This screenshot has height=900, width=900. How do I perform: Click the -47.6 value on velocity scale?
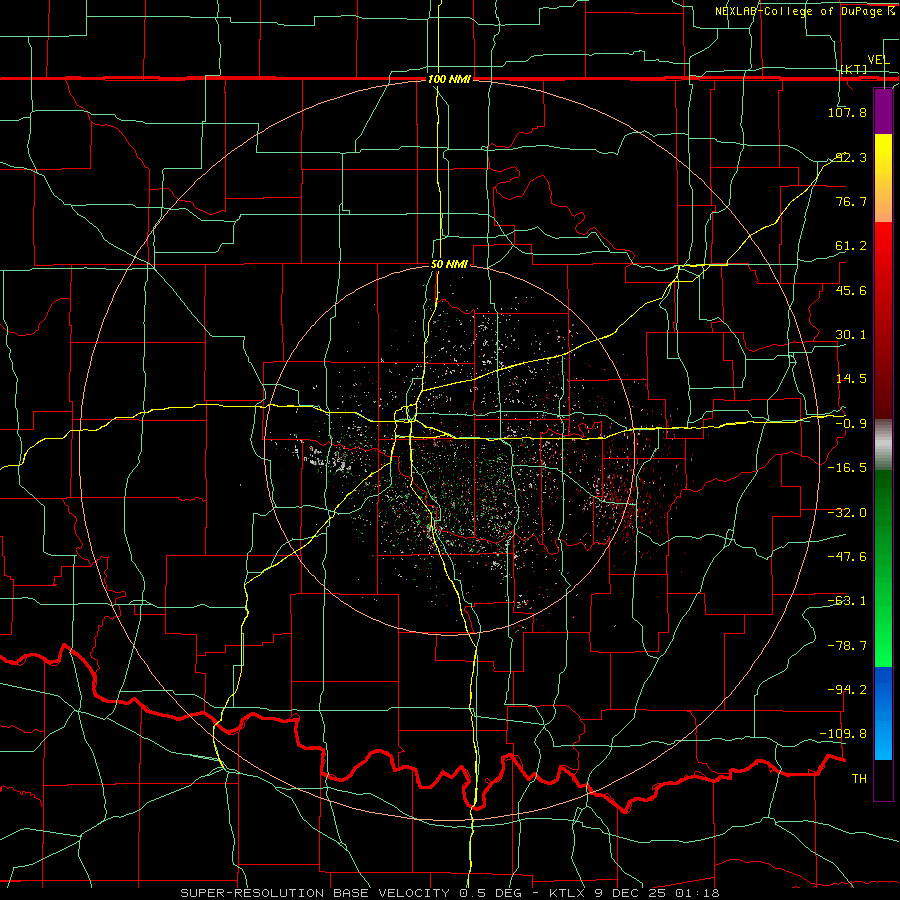coord(847,557)
